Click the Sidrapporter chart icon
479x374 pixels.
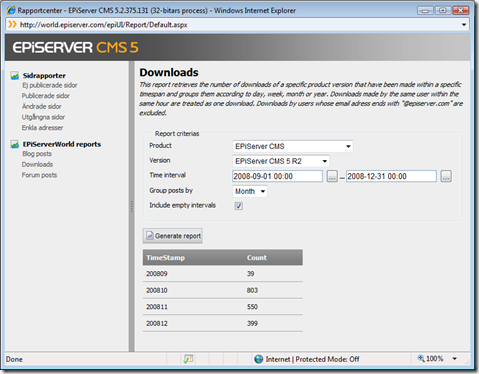(14, 76)
